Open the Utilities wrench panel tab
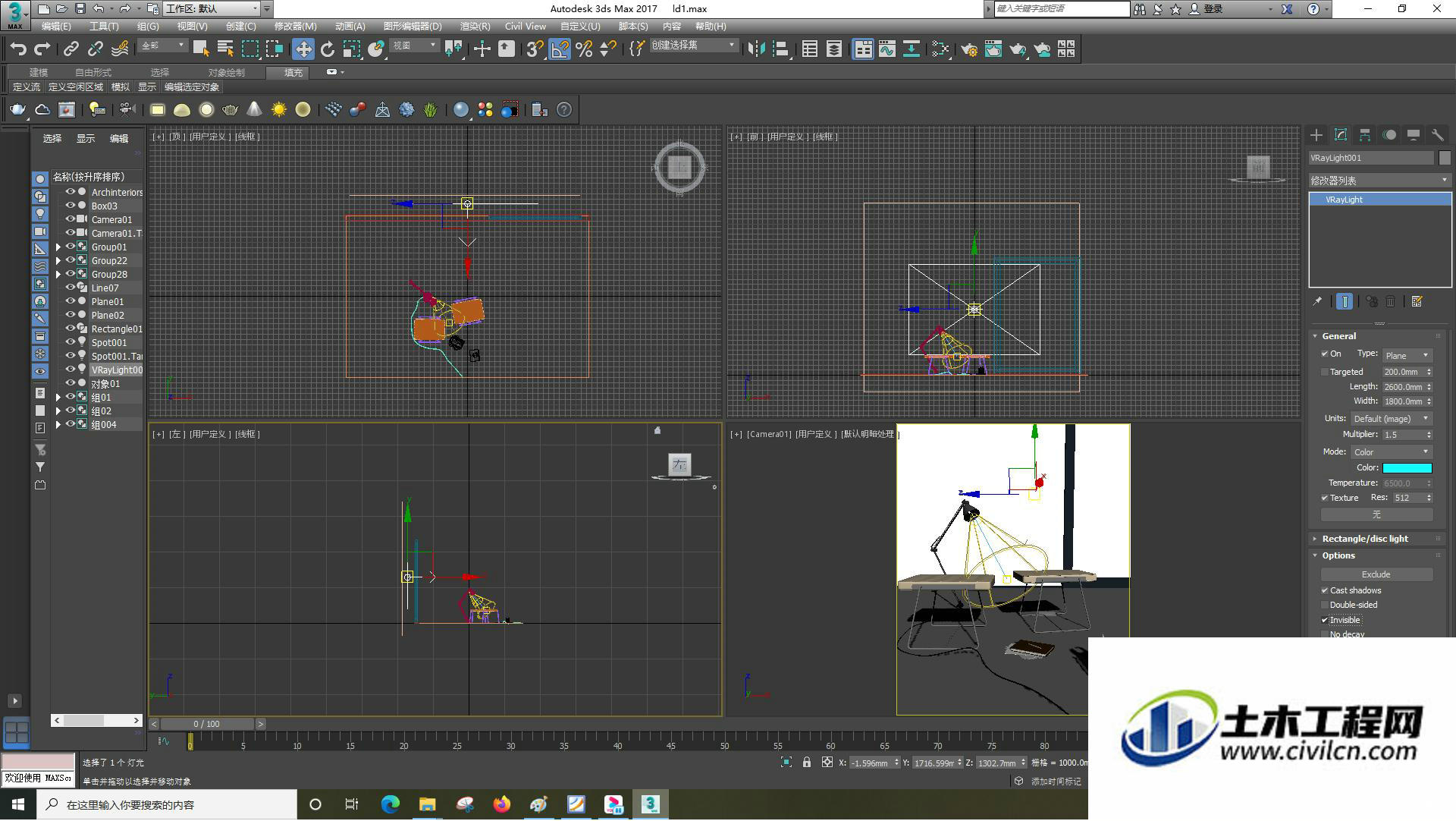This screenshot has height=821, width=1456. tap(1437, 135)
